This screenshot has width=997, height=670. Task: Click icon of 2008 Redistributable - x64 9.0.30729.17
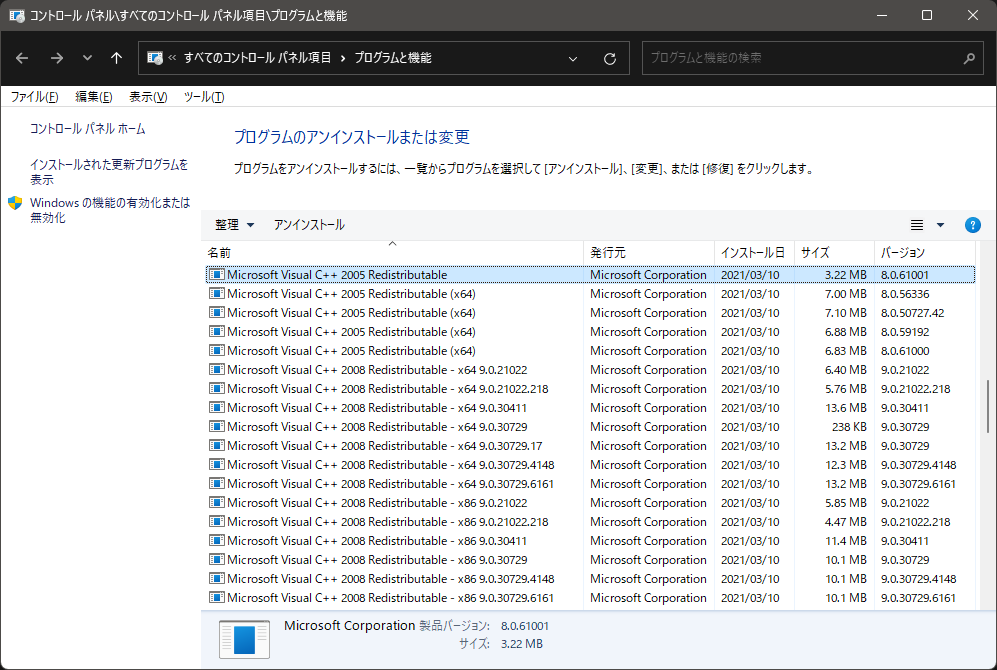click(217, 446)
